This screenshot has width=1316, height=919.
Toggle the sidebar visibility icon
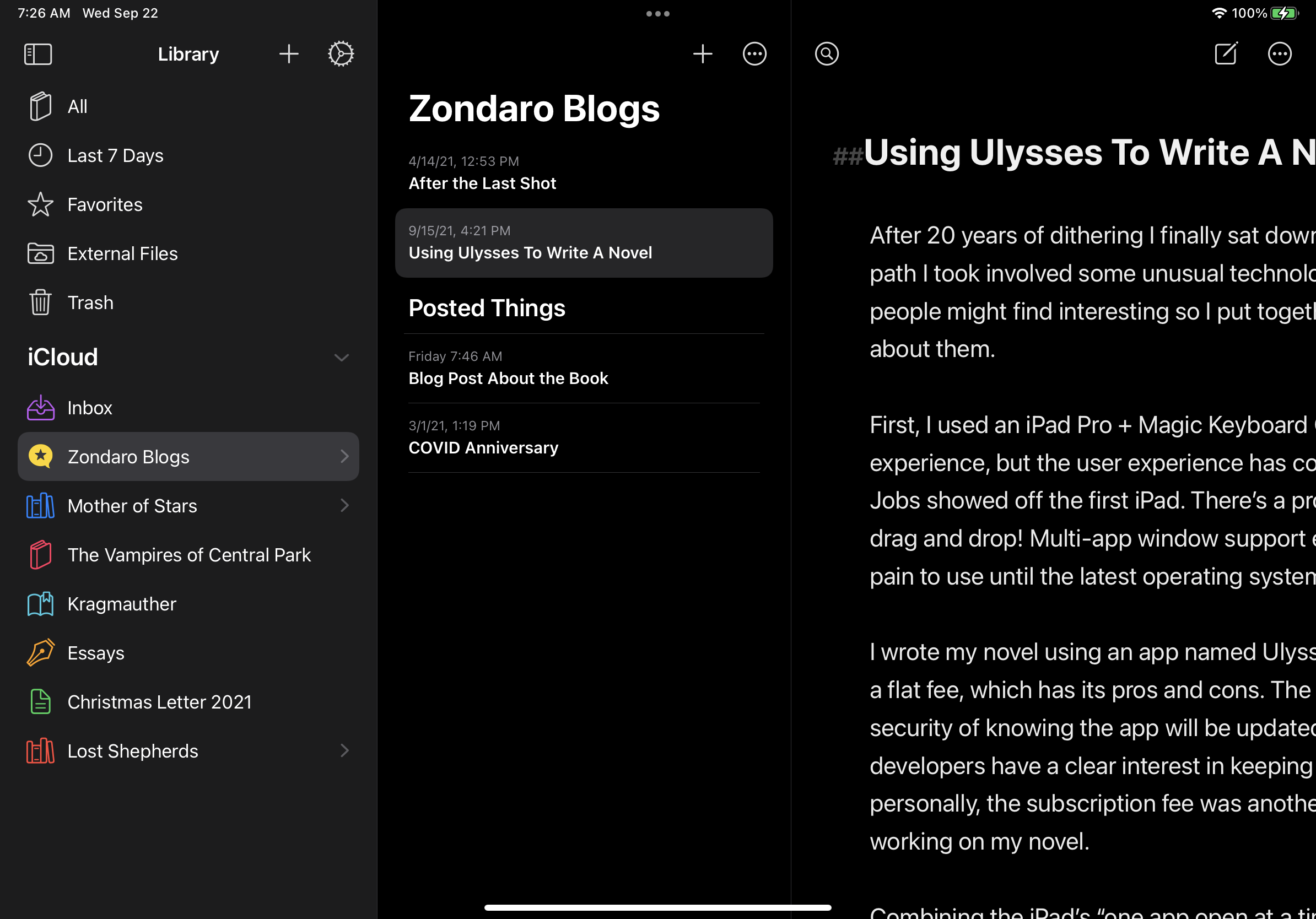pos(39,55)
